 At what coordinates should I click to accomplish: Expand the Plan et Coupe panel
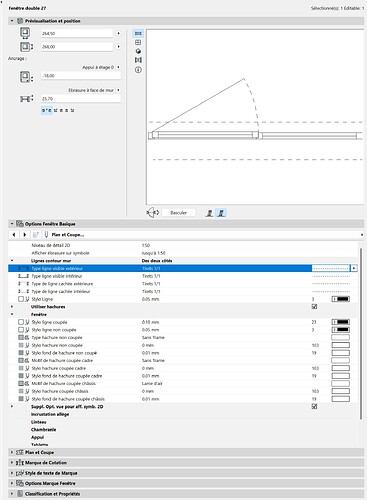coord(12,452)
